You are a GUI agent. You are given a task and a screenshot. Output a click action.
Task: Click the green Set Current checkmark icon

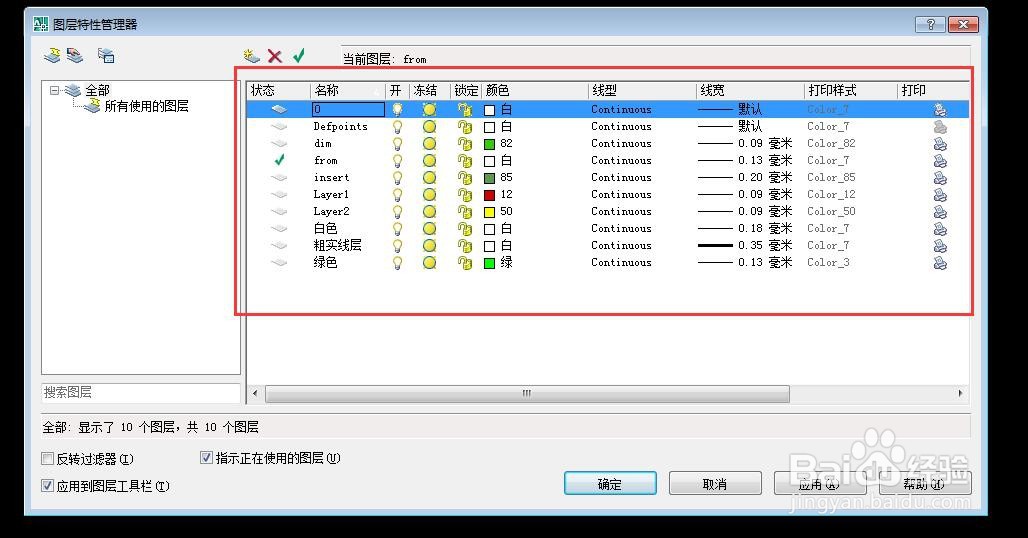(299, 56)
